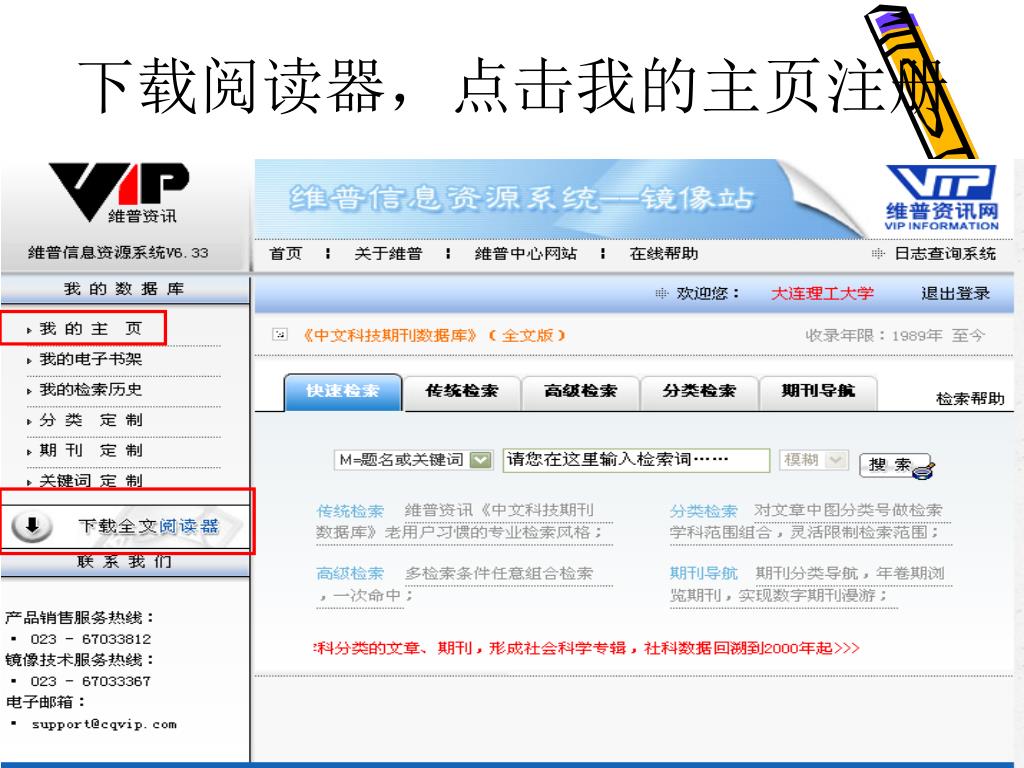
Task: Select 我的主页 in the left sidebar
Action: [91, 328]
